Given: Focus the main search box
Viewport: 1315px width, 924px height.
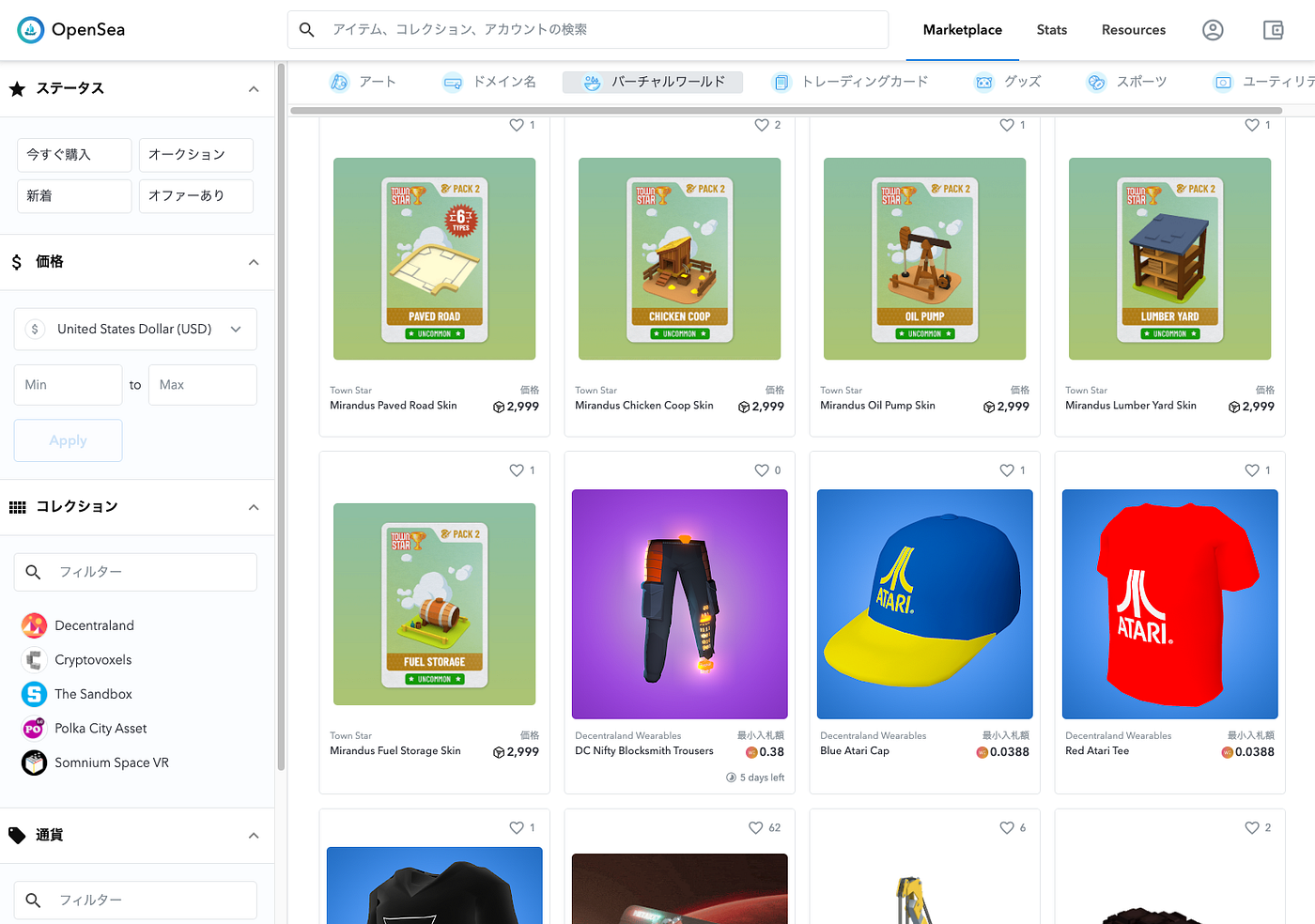Looking at the screenshot, I should click(588, 30).
